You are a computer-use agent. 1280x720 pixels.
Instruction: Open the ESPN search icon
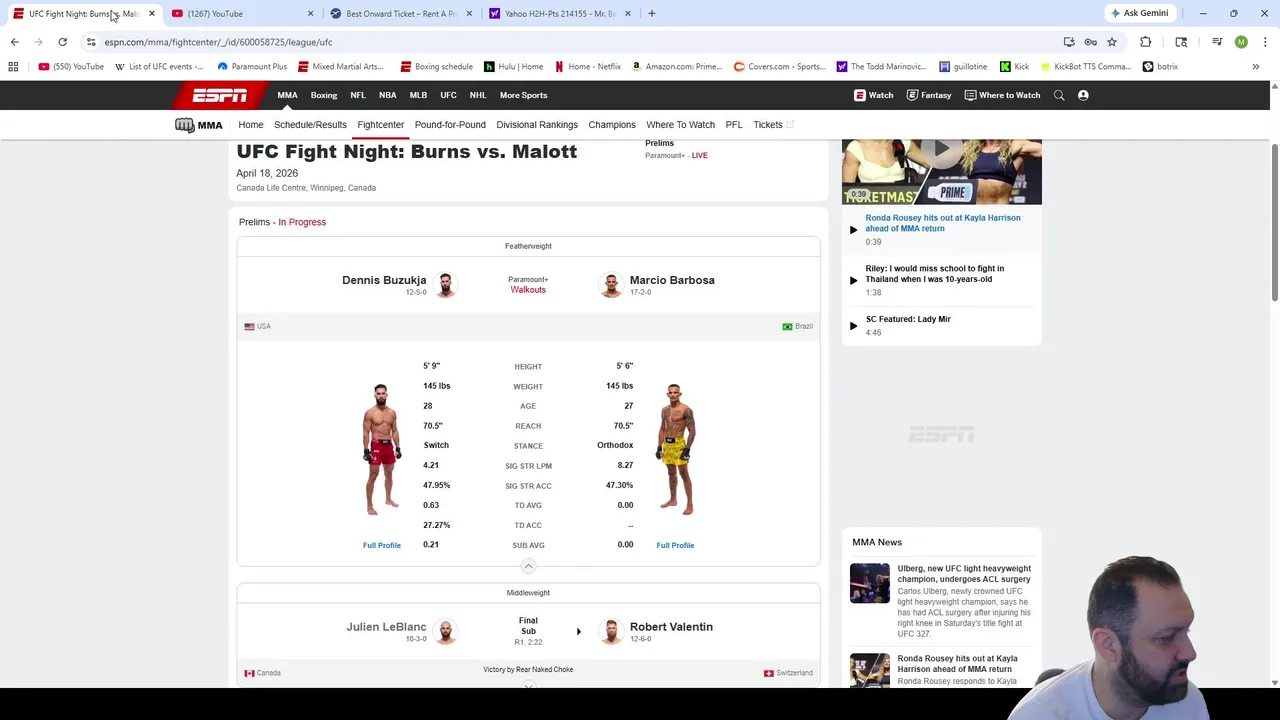(x=1059, y=95)
